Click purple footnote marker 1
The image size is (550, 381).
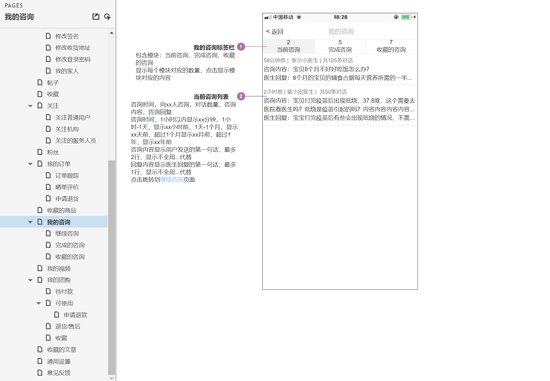pyautogui.click(x=241, y=46)
